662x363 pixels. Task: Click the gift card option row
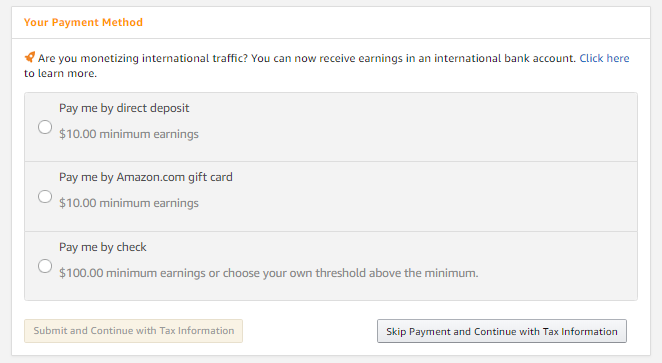[x=331, y=196]
